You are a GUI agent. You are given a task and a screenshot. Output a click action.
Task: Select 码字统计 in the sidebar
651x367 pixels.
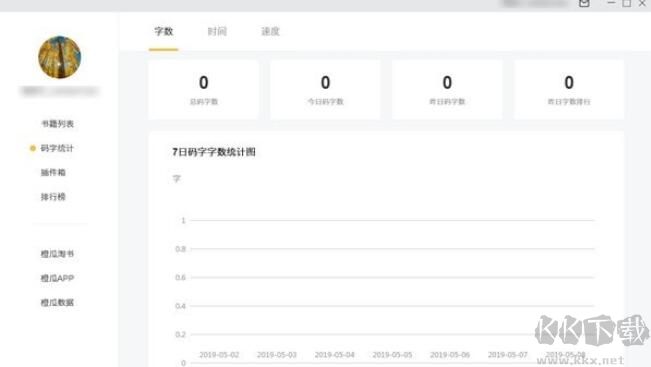click(x=57, y=148)
